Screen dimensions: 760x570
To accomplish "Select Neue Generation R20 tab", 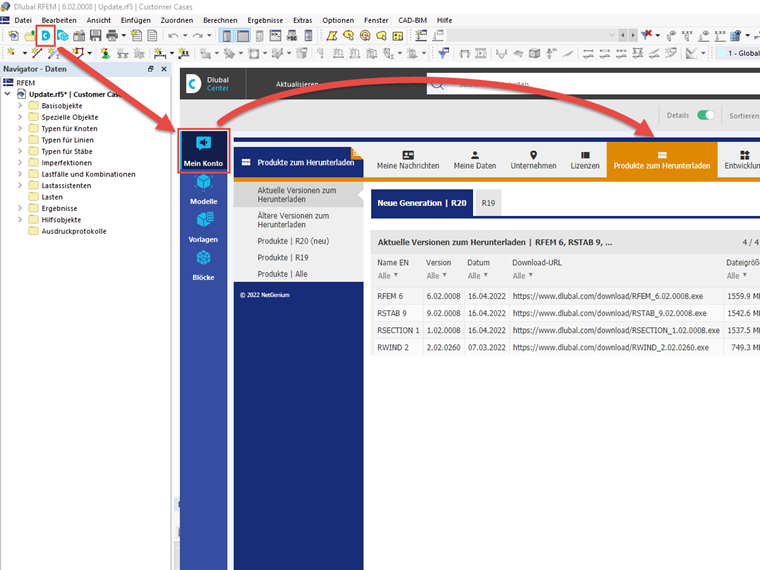I will tap(422, 203).
